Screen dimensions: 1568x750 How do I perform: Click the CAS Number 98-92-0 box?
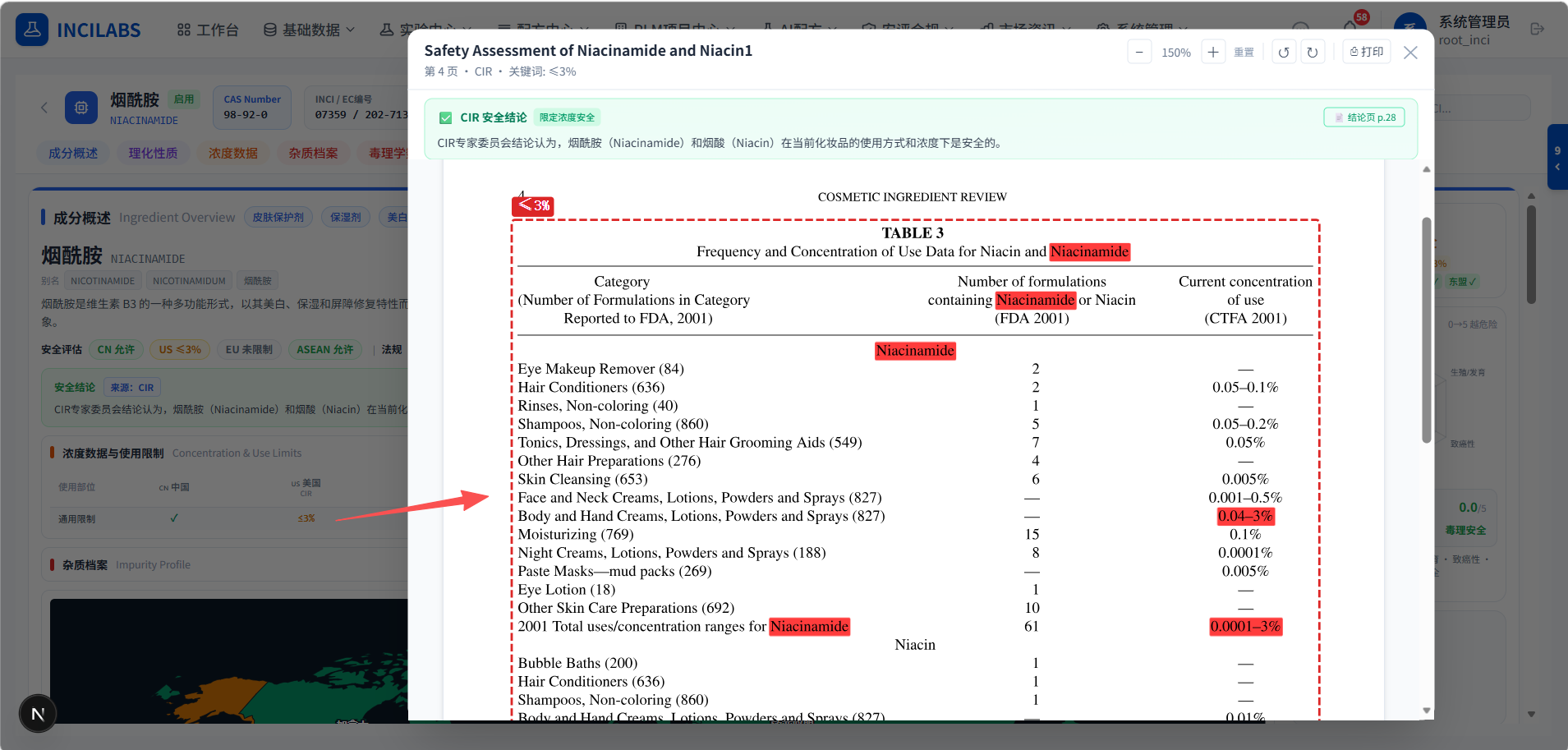pos(252,107)
